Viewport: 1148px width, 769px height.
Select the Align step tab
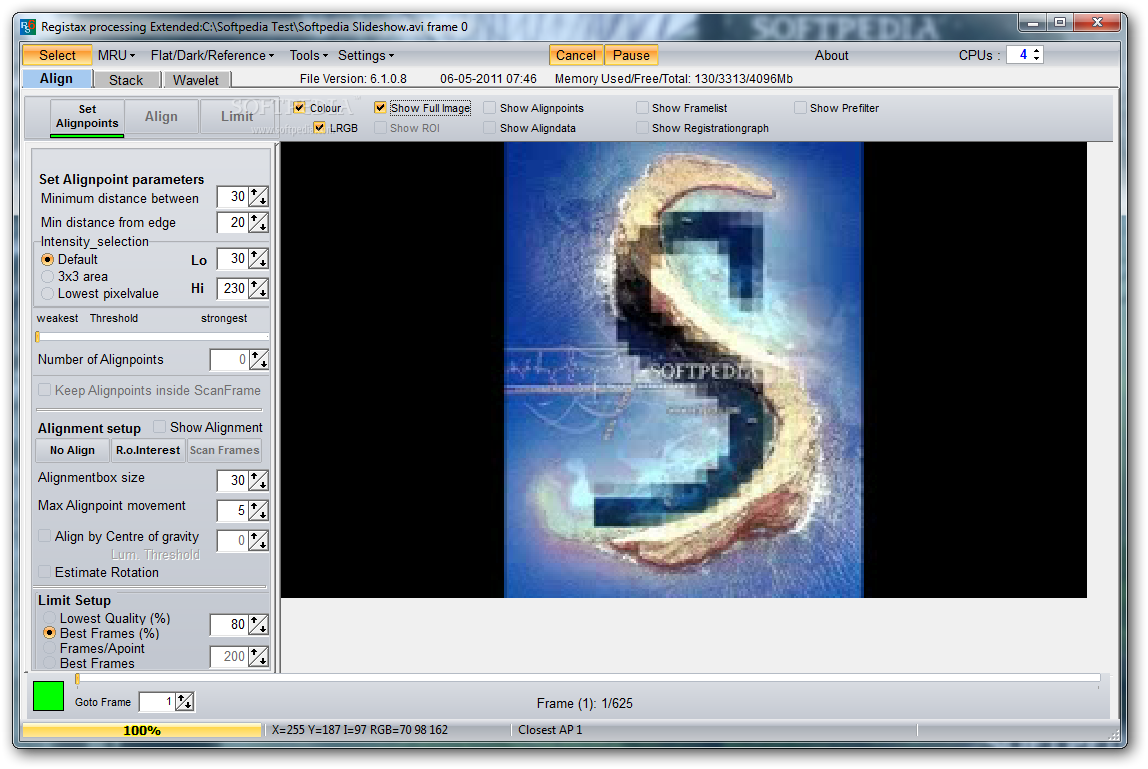[x=161, y=116]
